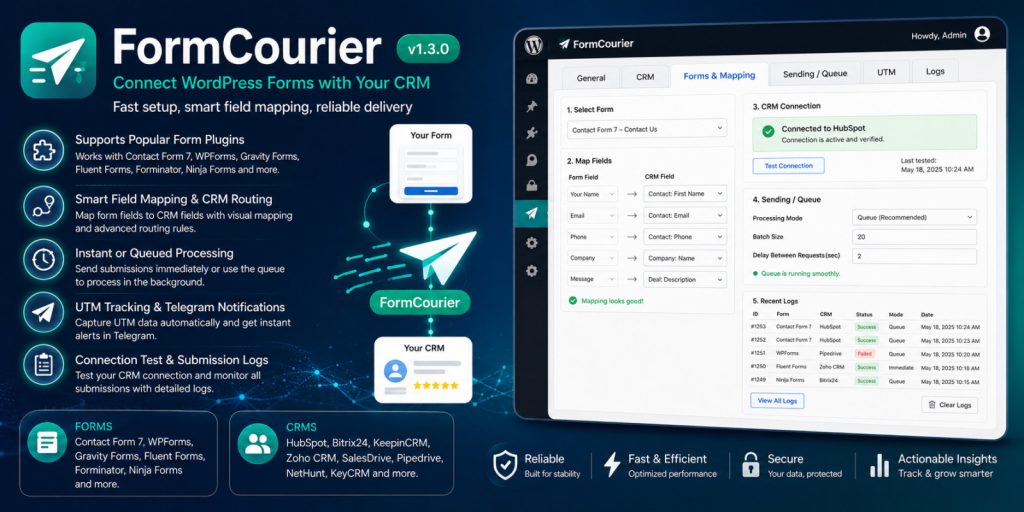Open the Admin user avatar icon
Image resolution: width=1024 pixels, height=512 pixels.
(982, 34)
